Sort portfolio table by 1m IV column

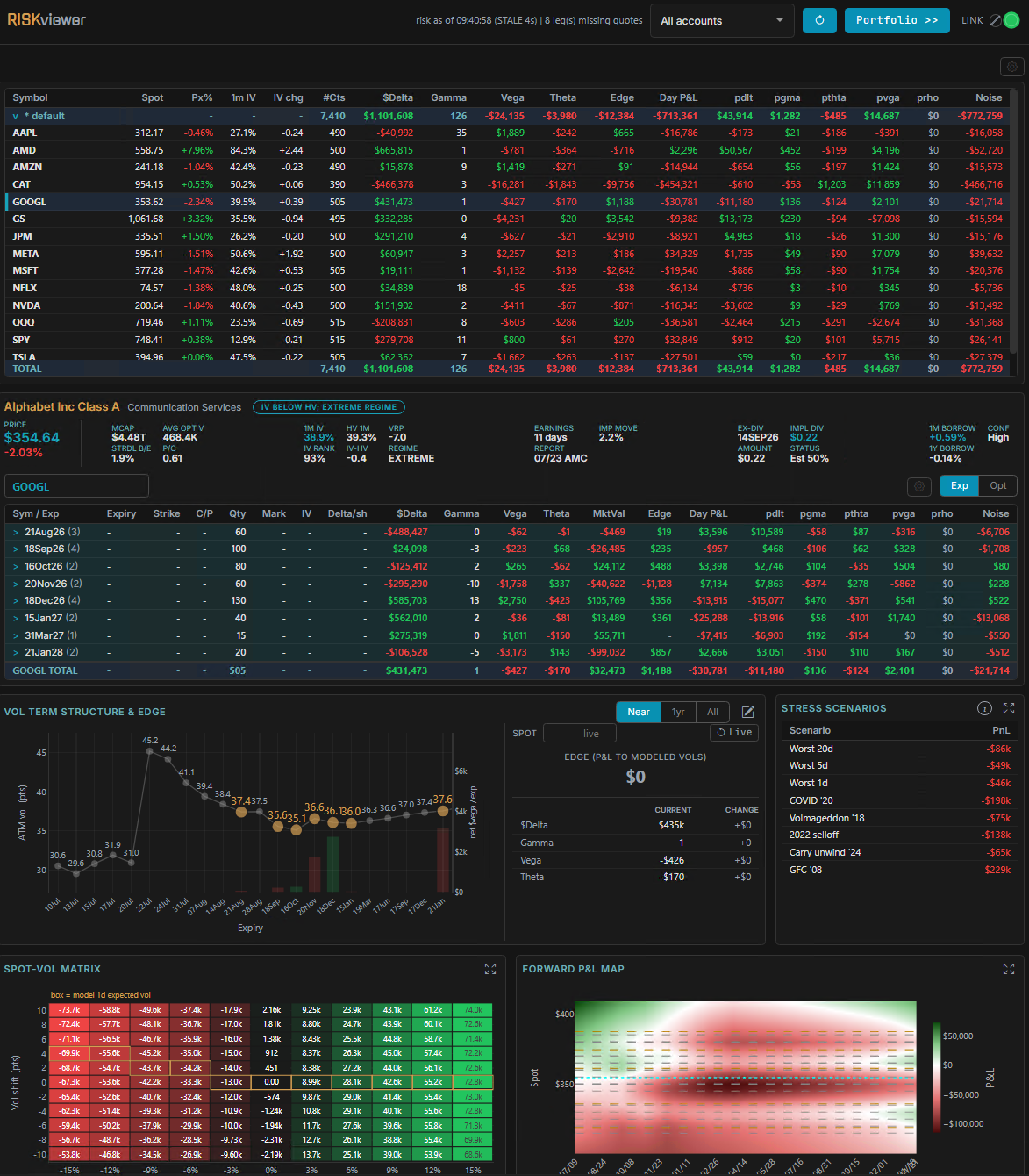243,97
